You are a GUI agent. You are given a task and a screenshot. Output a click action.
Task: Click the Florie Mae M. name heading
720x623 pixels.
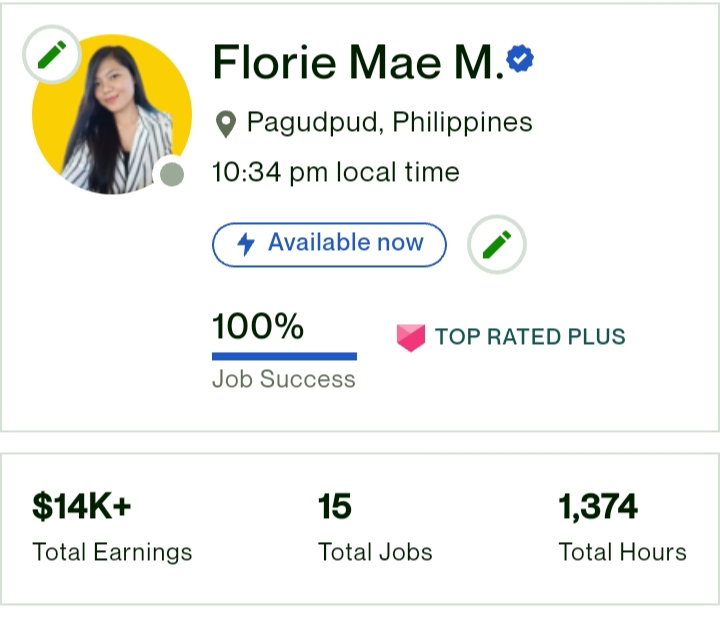(x=358, y=62)
